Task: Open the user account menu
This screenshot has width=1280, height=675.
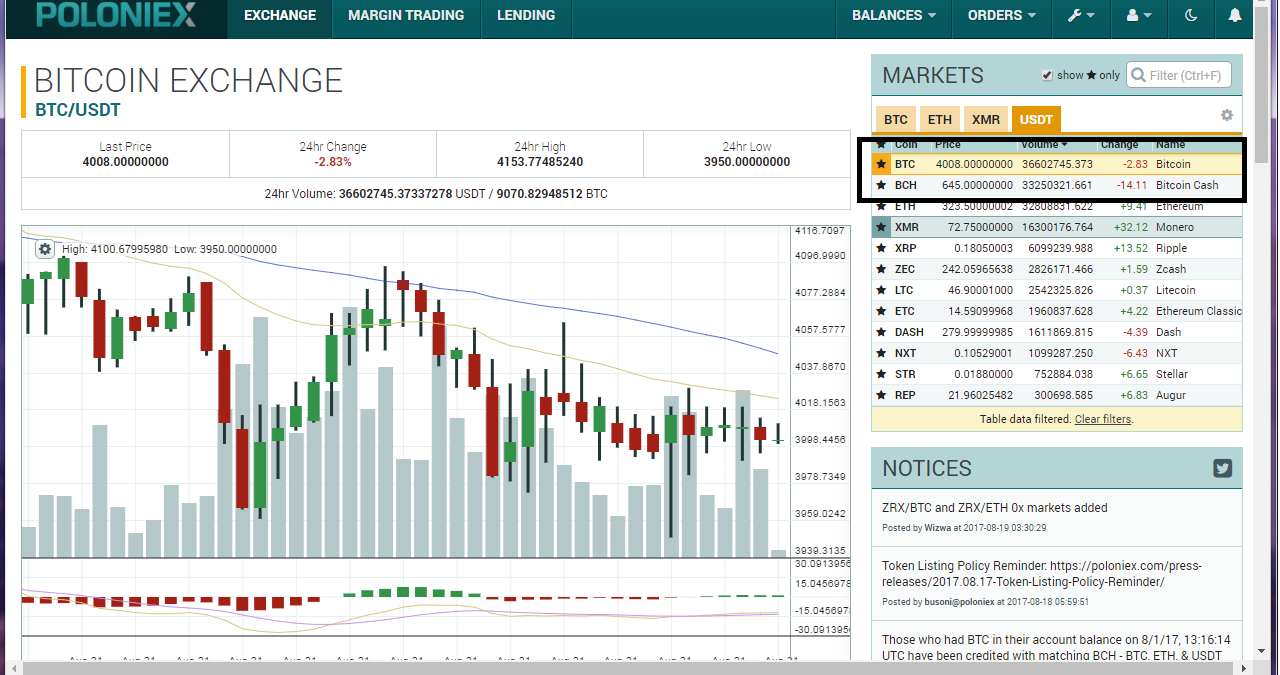Action: click(1139, 15)
